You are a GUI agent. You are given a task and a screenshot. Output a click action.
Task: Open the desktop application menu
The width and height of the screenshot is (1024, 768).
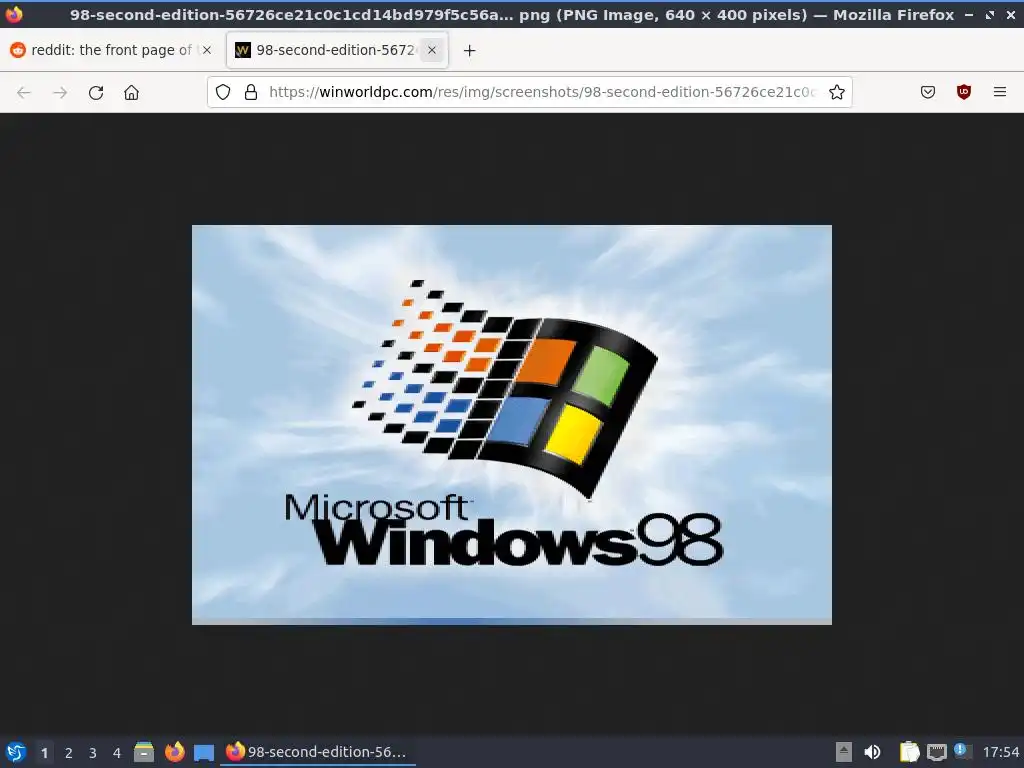[x=16, y=752]
